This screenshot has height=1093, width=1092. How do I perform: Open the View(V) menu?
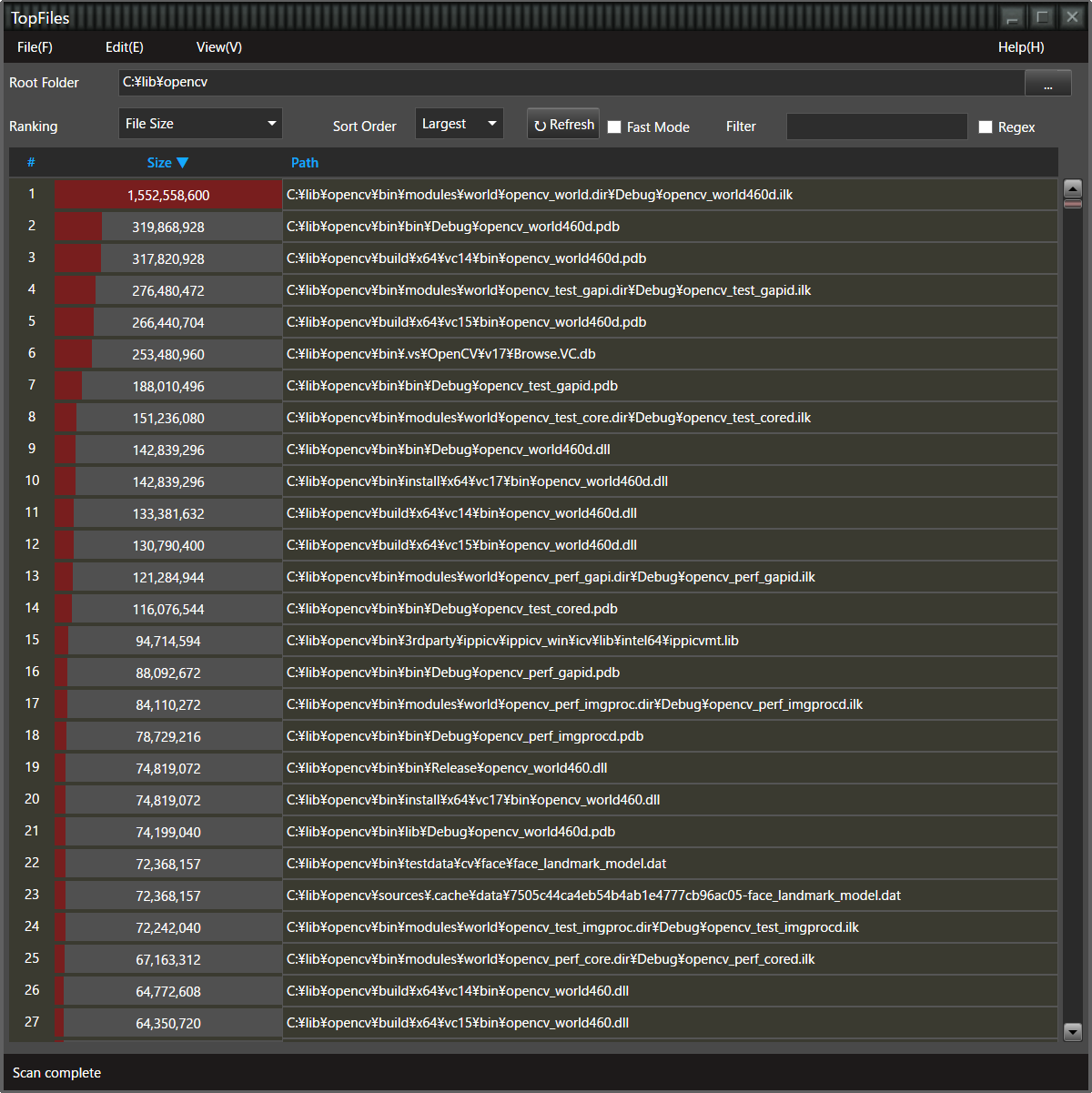[x=218, y=46]
